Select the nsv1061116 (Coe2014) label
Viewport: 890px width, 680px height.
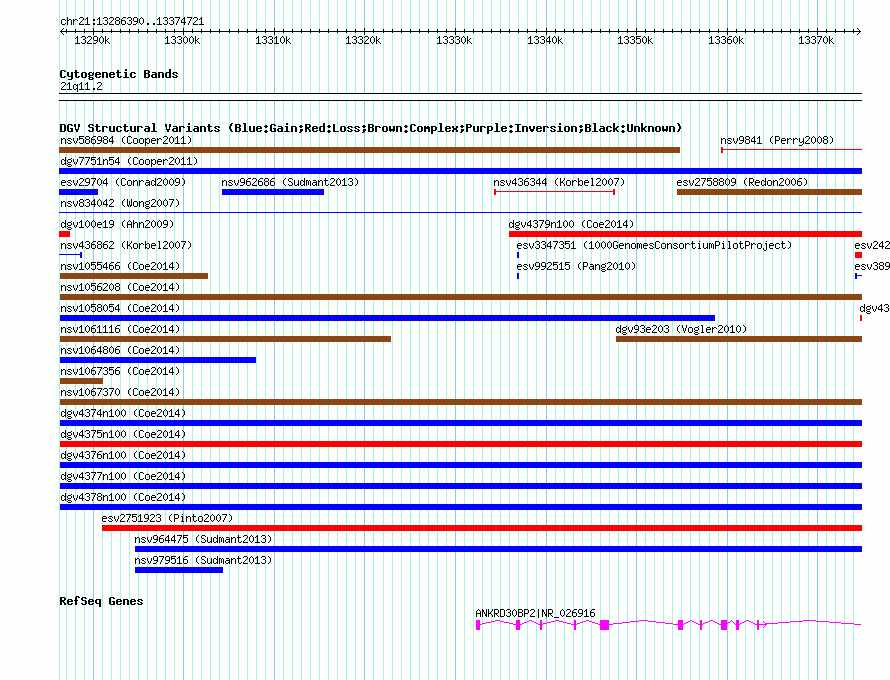click(x=120, y=329)
